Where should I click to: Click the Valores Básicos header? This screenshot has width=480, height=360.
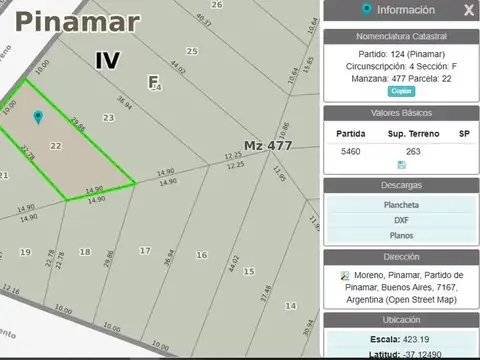point(401,113)
